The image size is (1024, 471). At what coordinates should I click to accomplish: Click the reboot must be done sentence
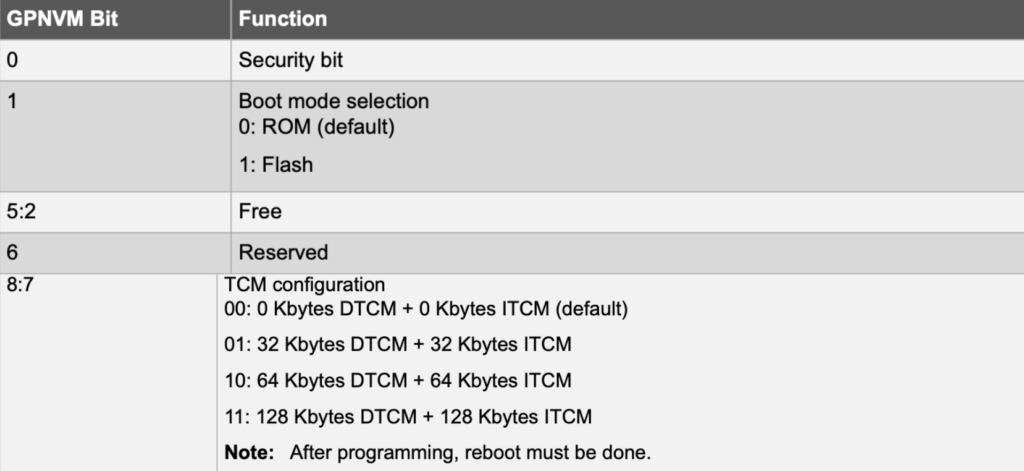(x=470, y=452)
